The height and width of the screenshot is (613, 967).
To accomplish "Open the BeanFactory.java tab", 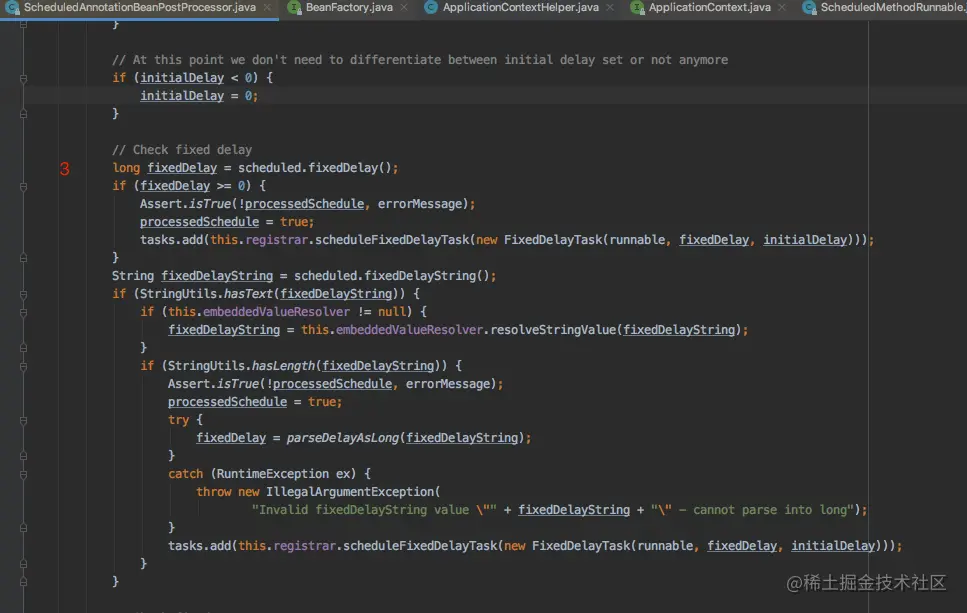I will (x=349, y=7).
